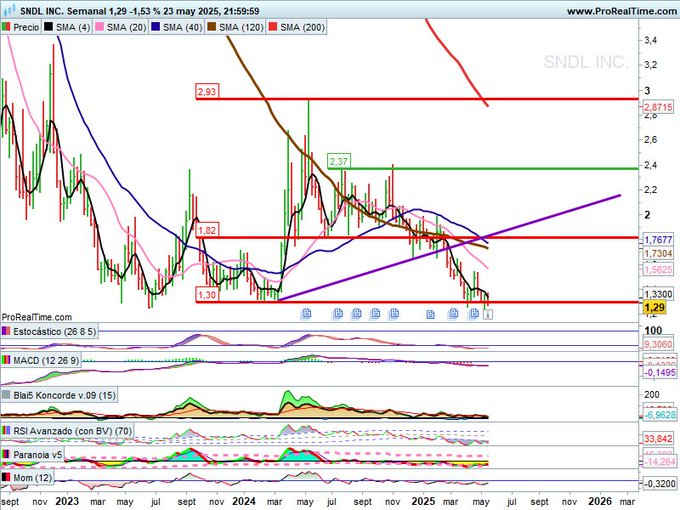Click the 2,93 resistance level label
The height and width of the screenshot is (510, 680).
click(206, 92)
